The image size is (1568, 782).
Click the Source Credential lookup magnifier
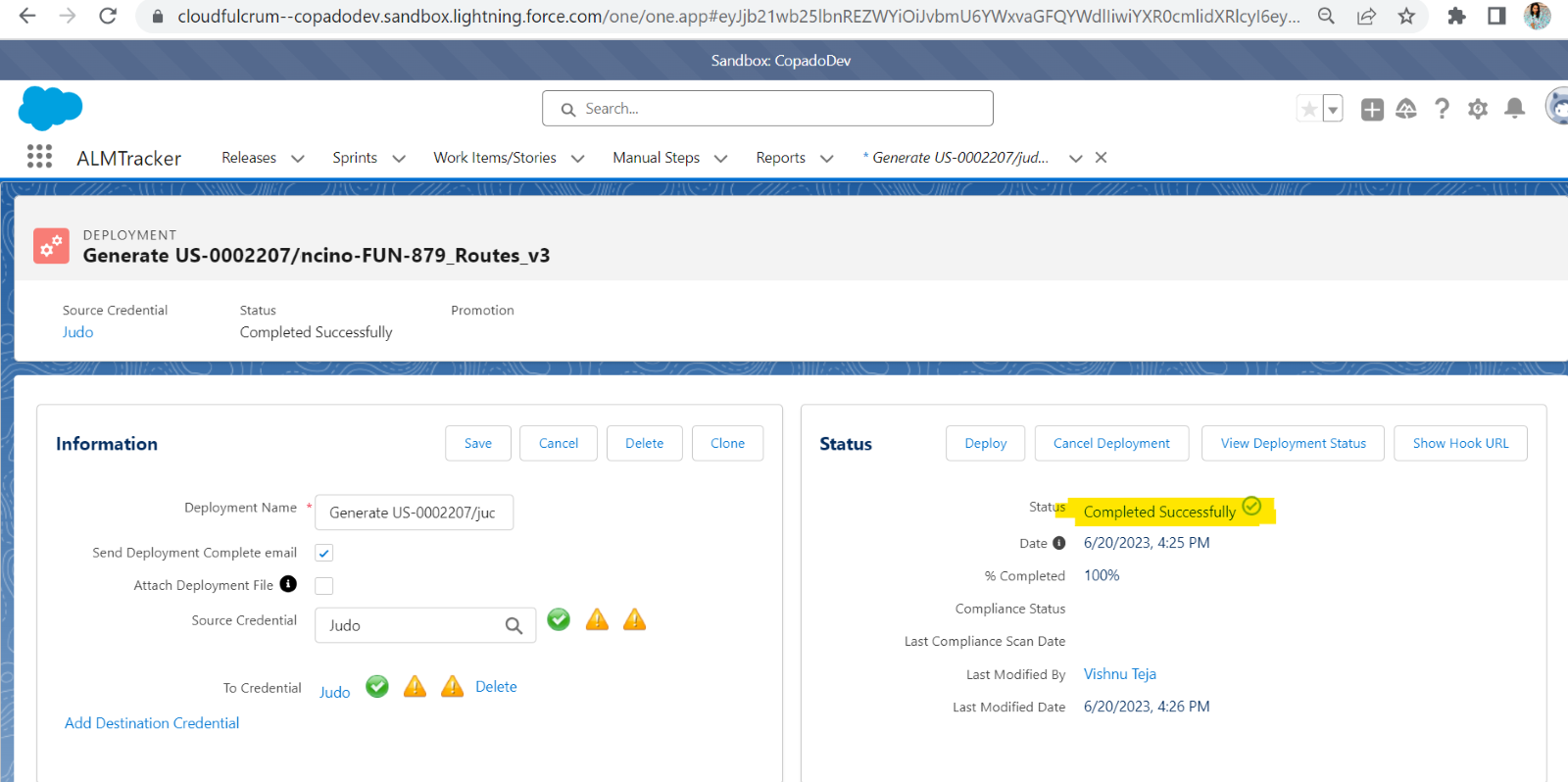[x=514, y=625]
